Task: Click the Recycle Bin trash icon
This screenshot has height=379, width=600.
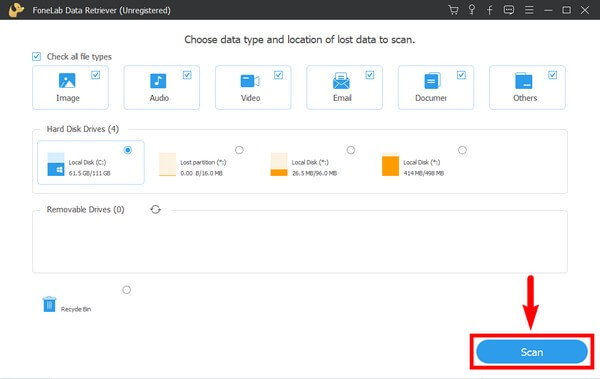Action: click(49, 304)
